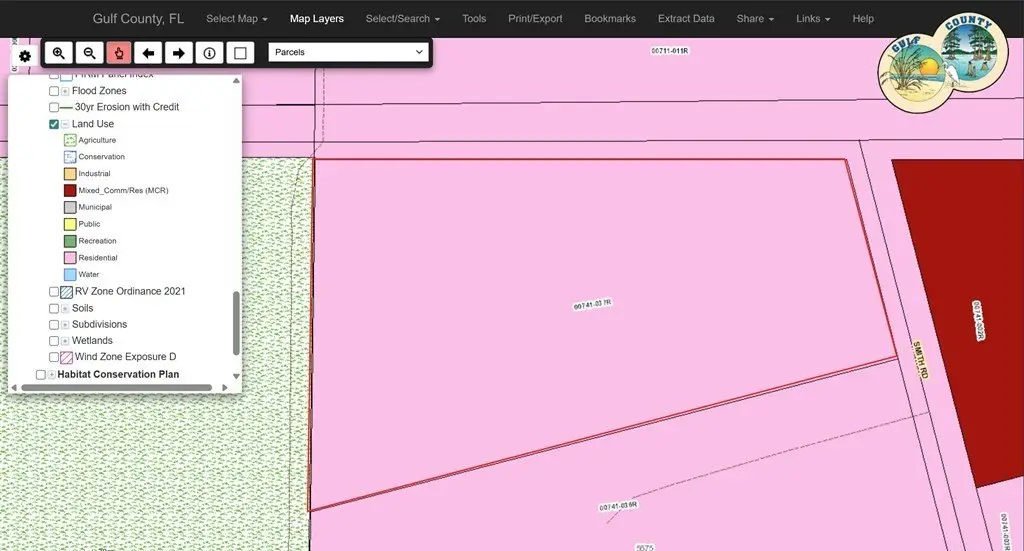Click the Extract Data link
1024x551 pixels.
click(x=685, y=18)
